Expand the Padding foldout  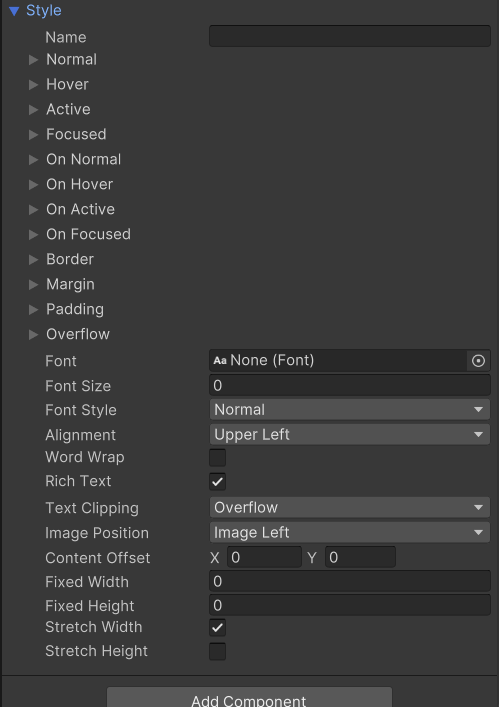(x=33, y=309)
